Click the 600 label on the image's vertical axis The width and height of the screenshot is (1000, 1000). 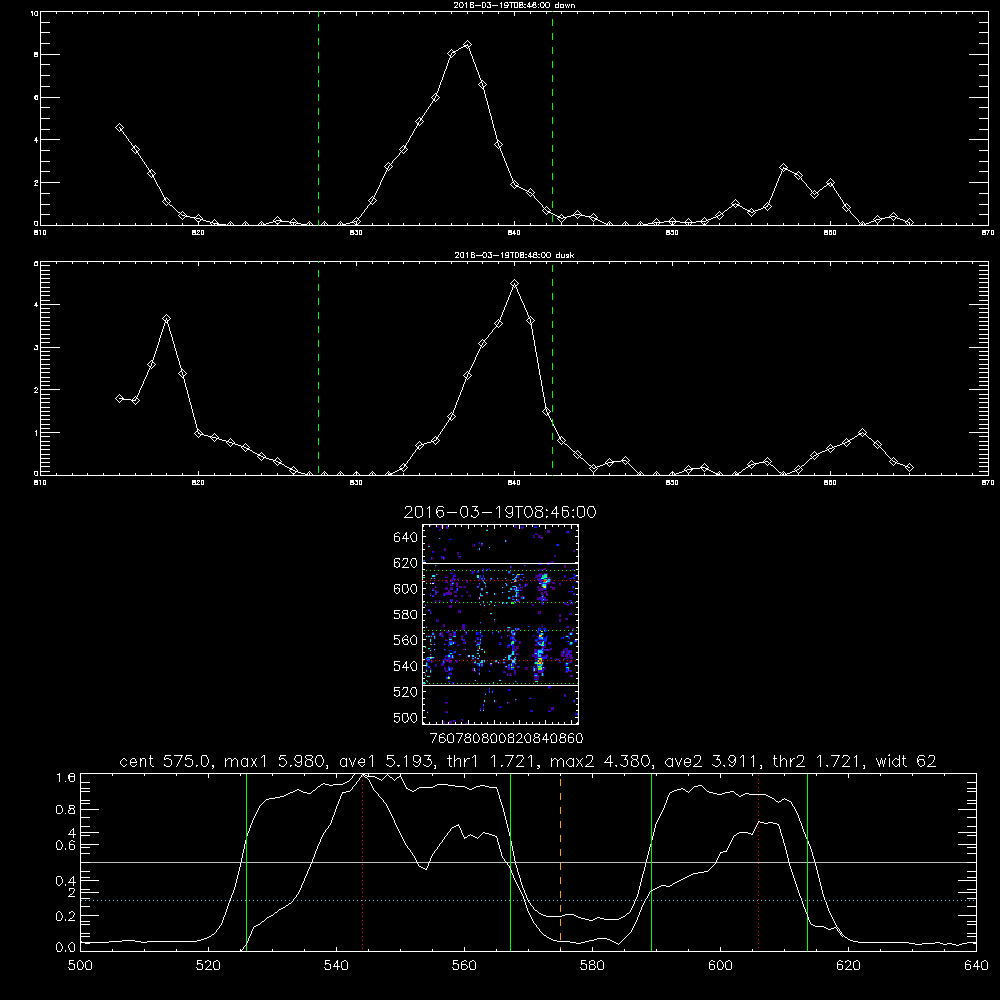click(x=406, y=589)
